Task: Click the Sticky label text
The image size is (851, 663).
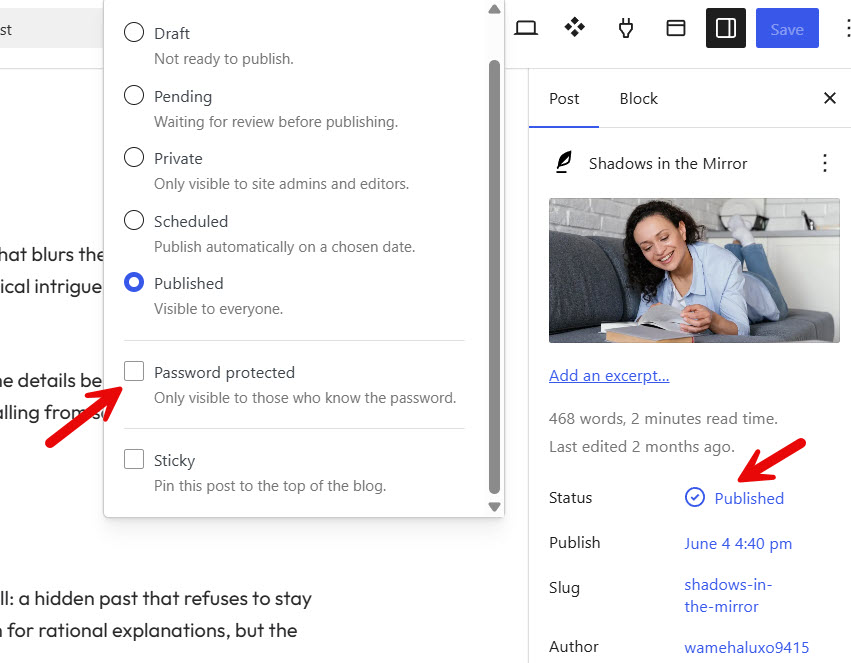Action: 174,460
